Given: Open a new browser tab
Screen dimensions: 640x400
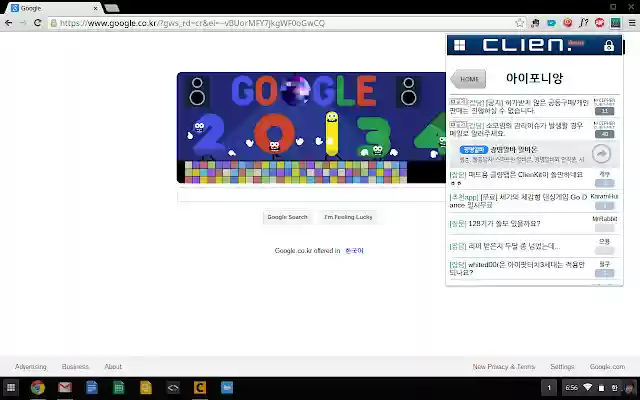Looking at the screenshot, I should pos(111,8).
